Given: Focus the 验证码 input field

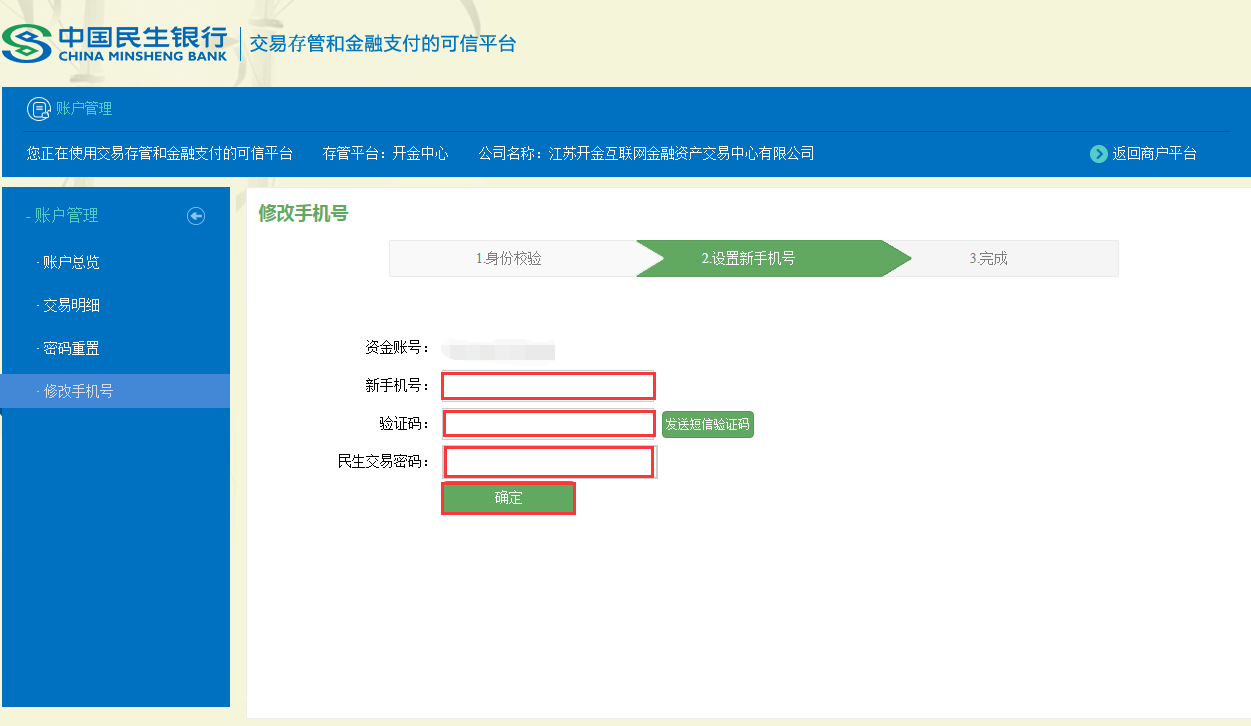Looking at the screenshot, I should 548,424.
